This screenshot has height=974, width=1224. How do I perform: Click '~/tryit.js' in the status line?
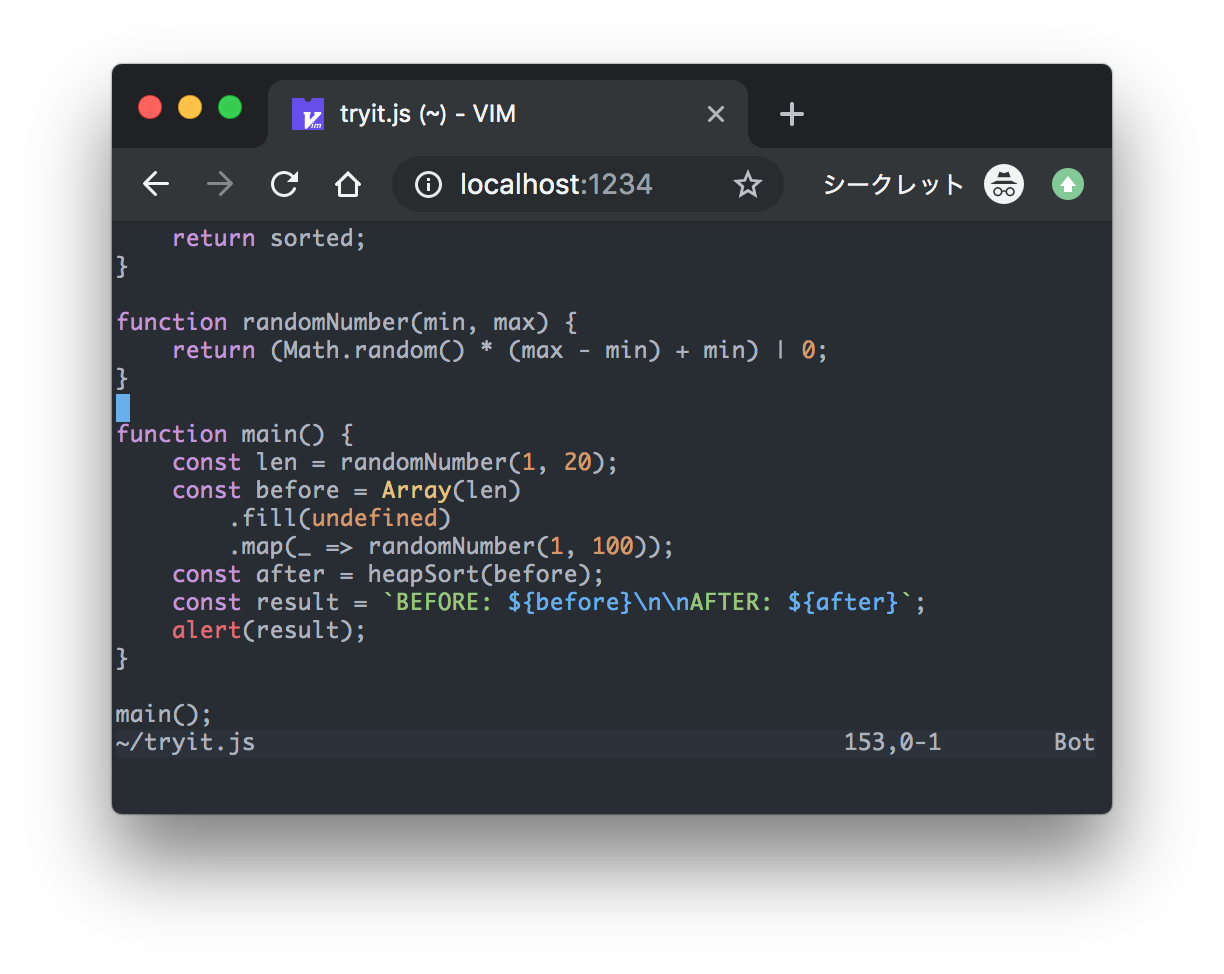pyautogui.click(x=185, y=742)
